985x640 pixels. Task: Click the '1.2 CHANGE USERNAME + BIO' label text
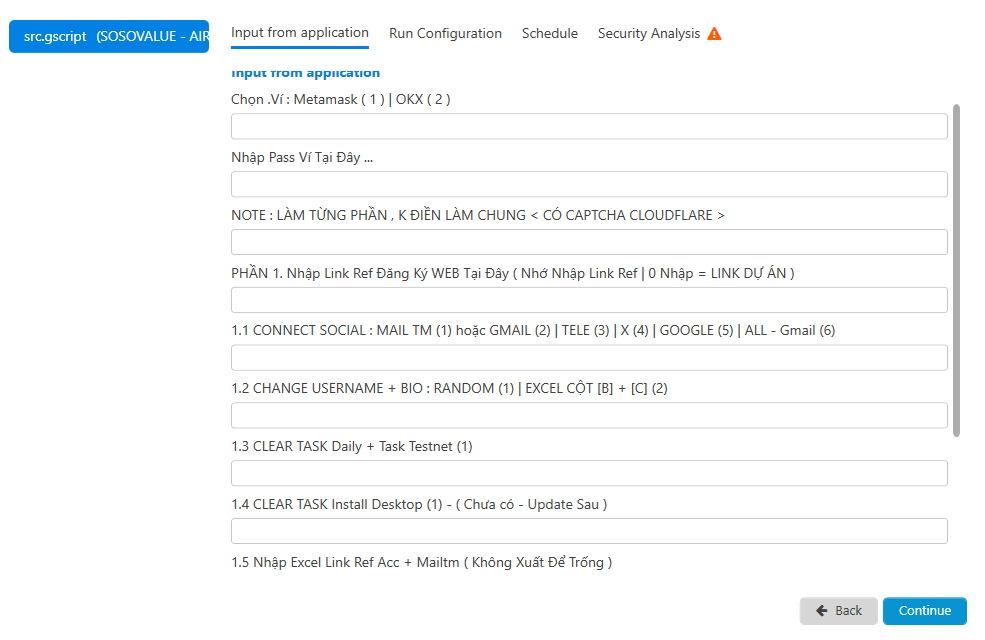click(327, 388)
